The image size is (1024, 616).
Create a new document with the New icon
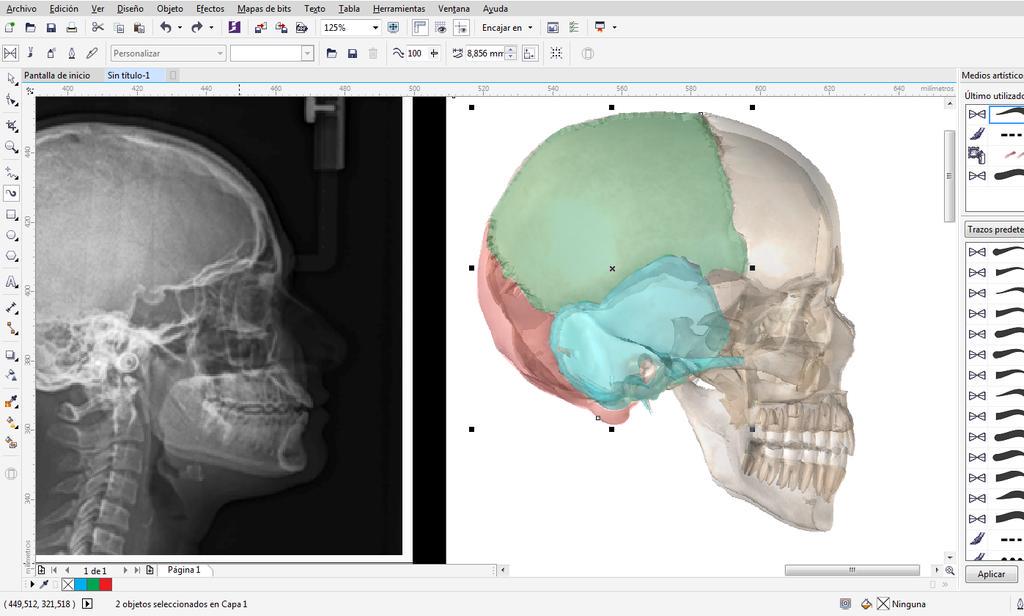pos(10,27)
